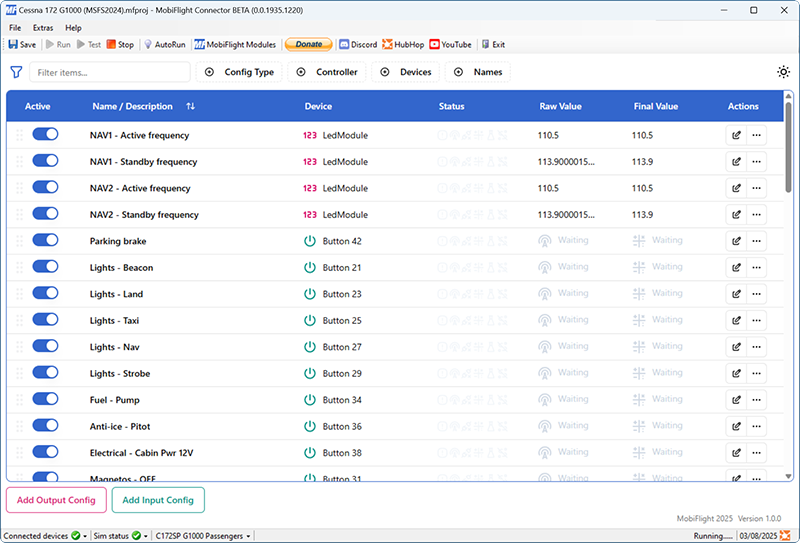
Task: Toggle the Lights - Beacon active switch
Action: pos(45,266)
